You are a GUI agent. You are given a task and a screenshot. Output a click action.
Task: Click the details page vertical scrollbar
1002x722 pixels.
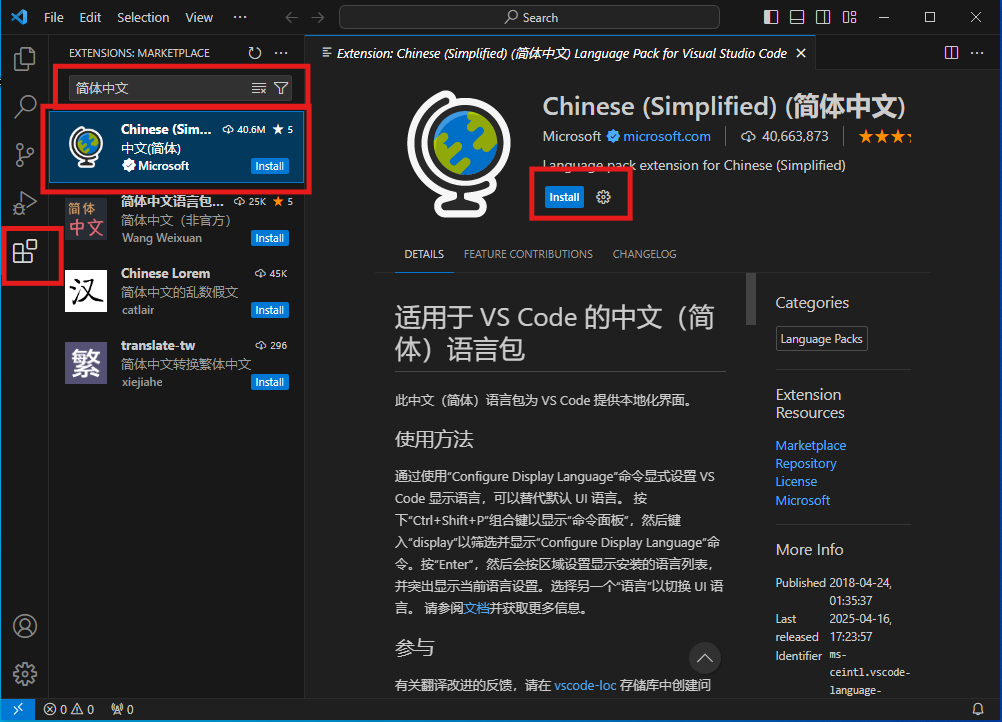751,299
